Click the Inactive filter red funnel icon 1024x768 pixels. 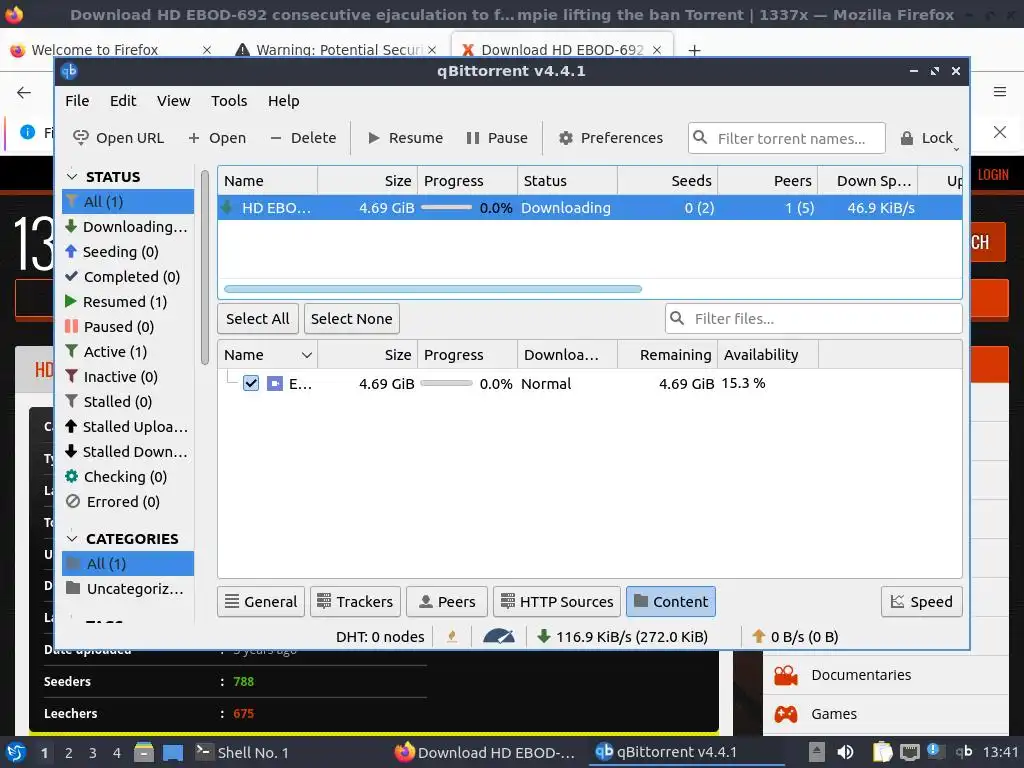[71, 376]
